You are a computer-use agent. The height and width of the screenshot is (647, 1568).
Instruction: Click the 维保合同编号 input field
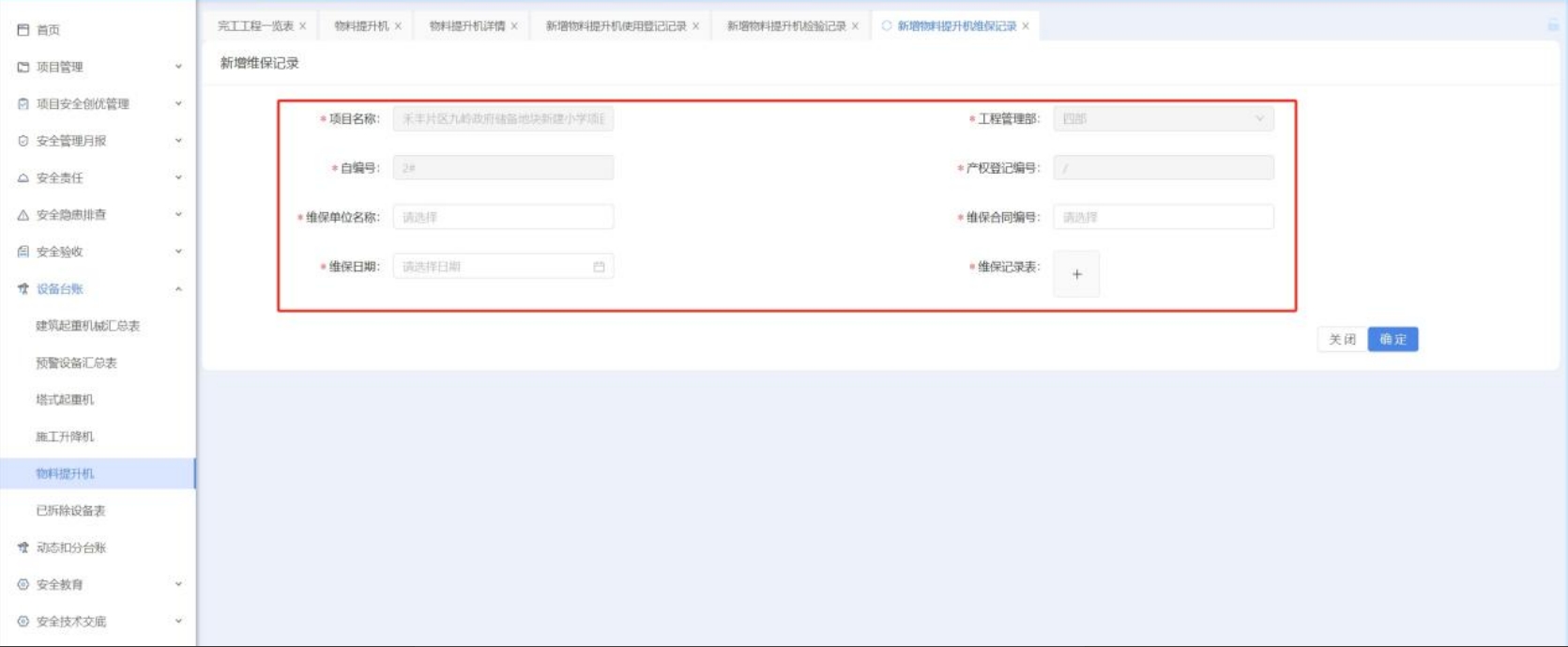(1163, 217)
